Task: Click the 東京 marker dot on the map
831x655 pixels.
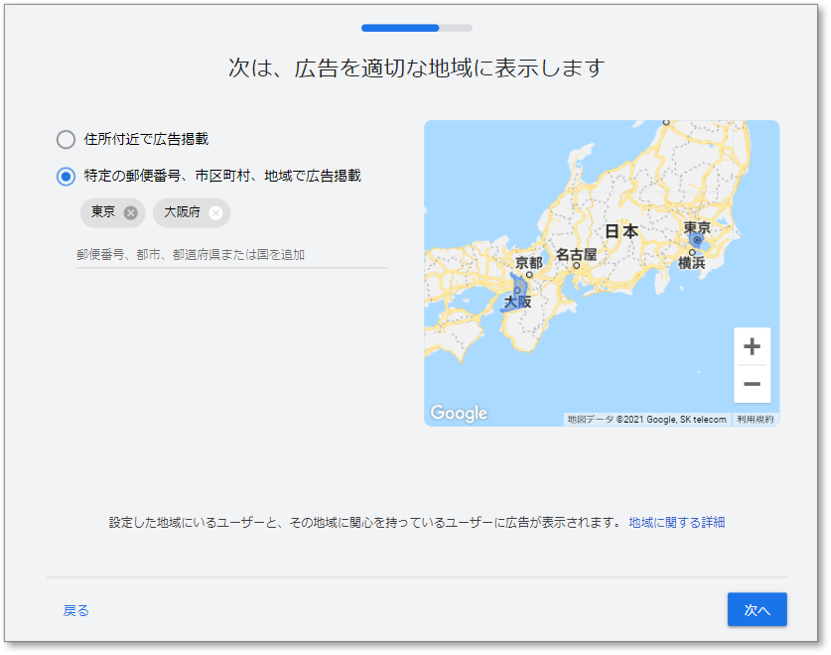Action: coord(697,241)
